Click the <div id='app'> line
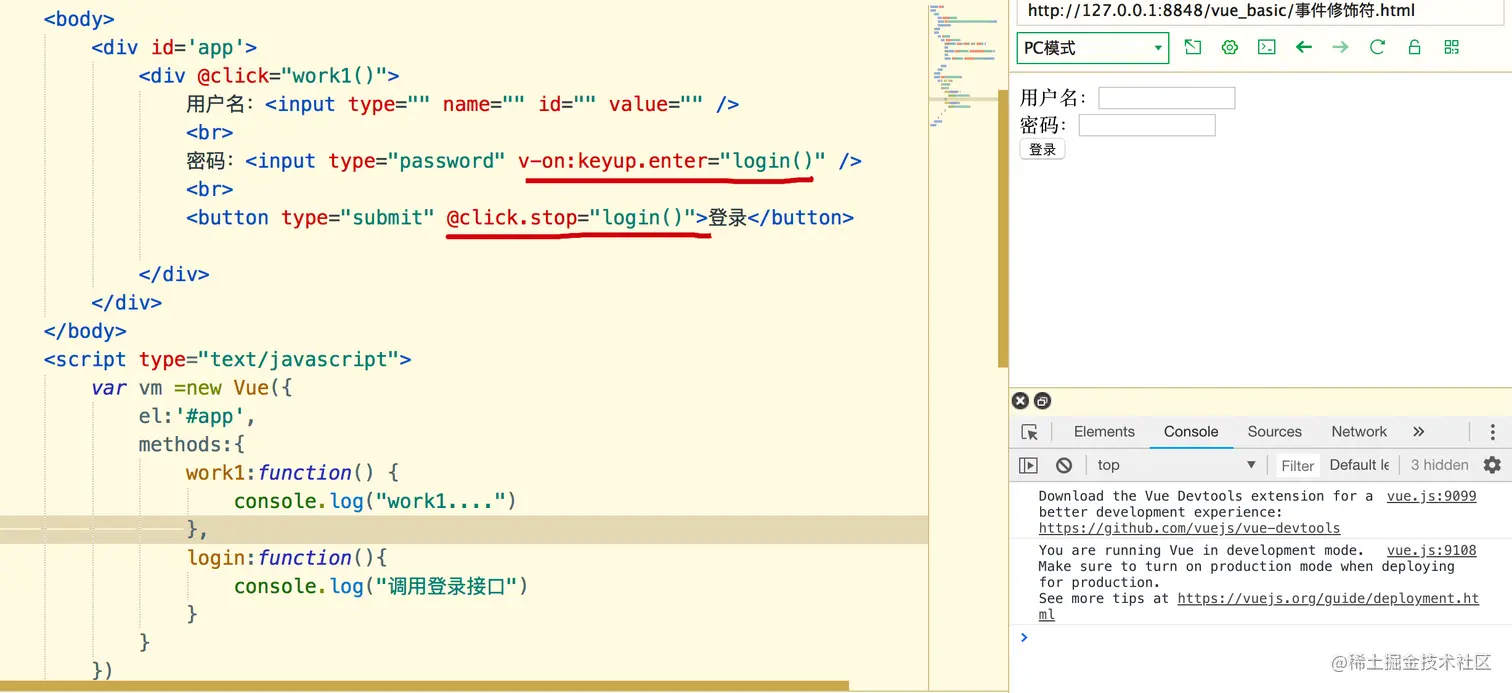Image resolution: width=1512 pixels, height=693 pixels. tap(175, 47)
